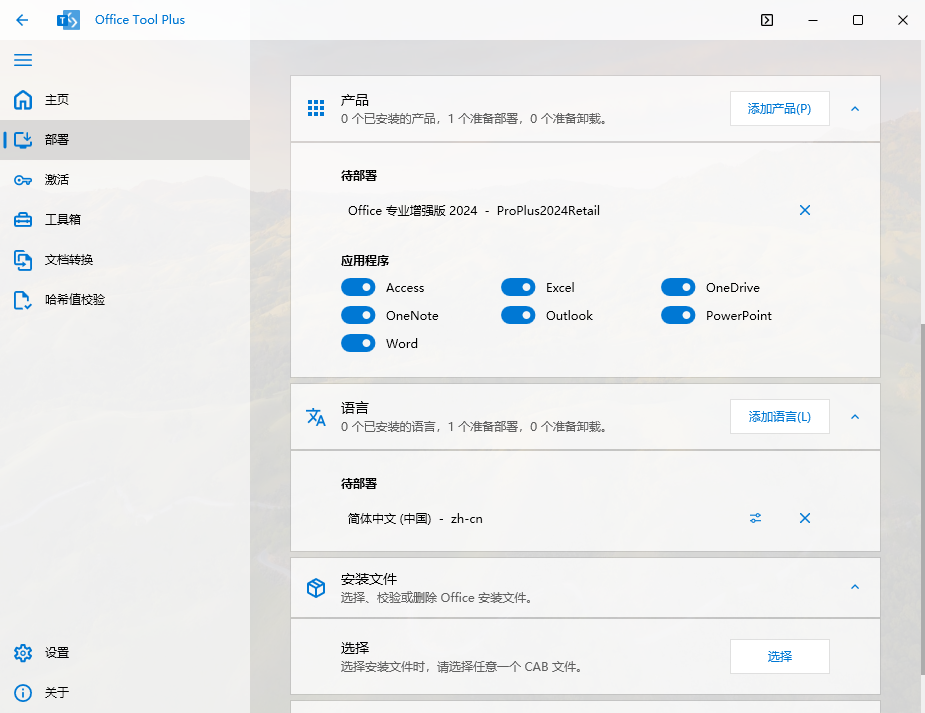The width and height of the screenshot is (925, 713).
Task: Click the package icon in 安装文件 header
Action: (x=316, y=587)
